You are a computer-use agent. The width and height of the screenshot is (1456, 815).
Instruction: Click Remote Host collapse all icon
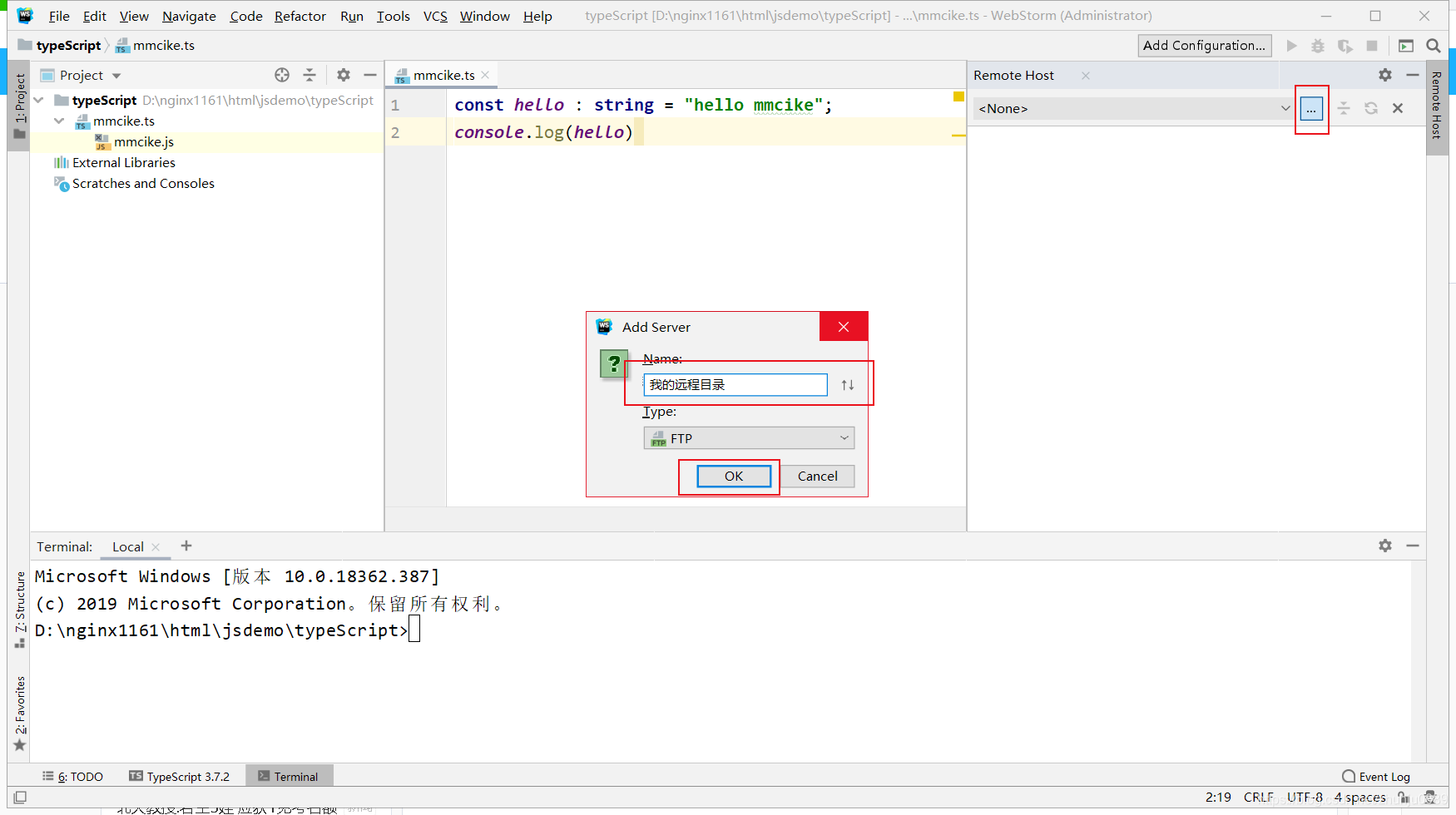[x=1344, y=108]
